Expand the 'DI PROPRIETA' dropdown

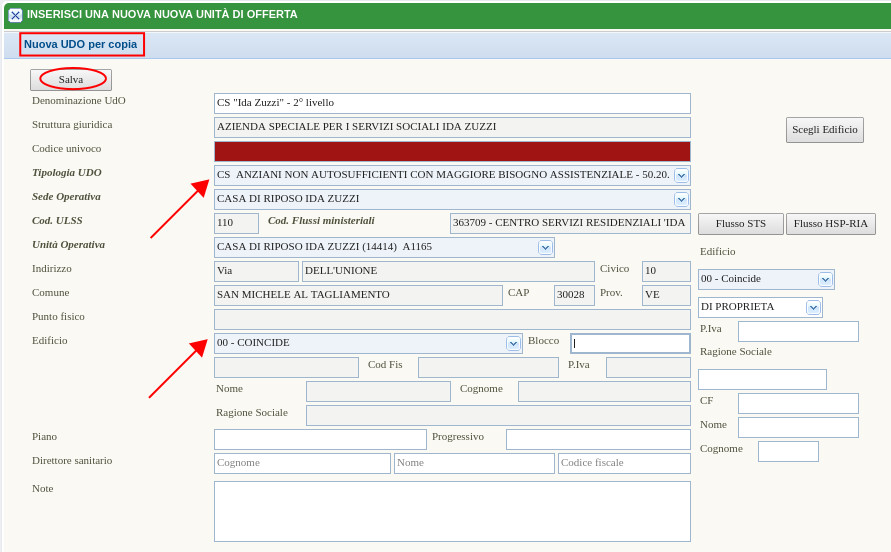click(813, 307)
